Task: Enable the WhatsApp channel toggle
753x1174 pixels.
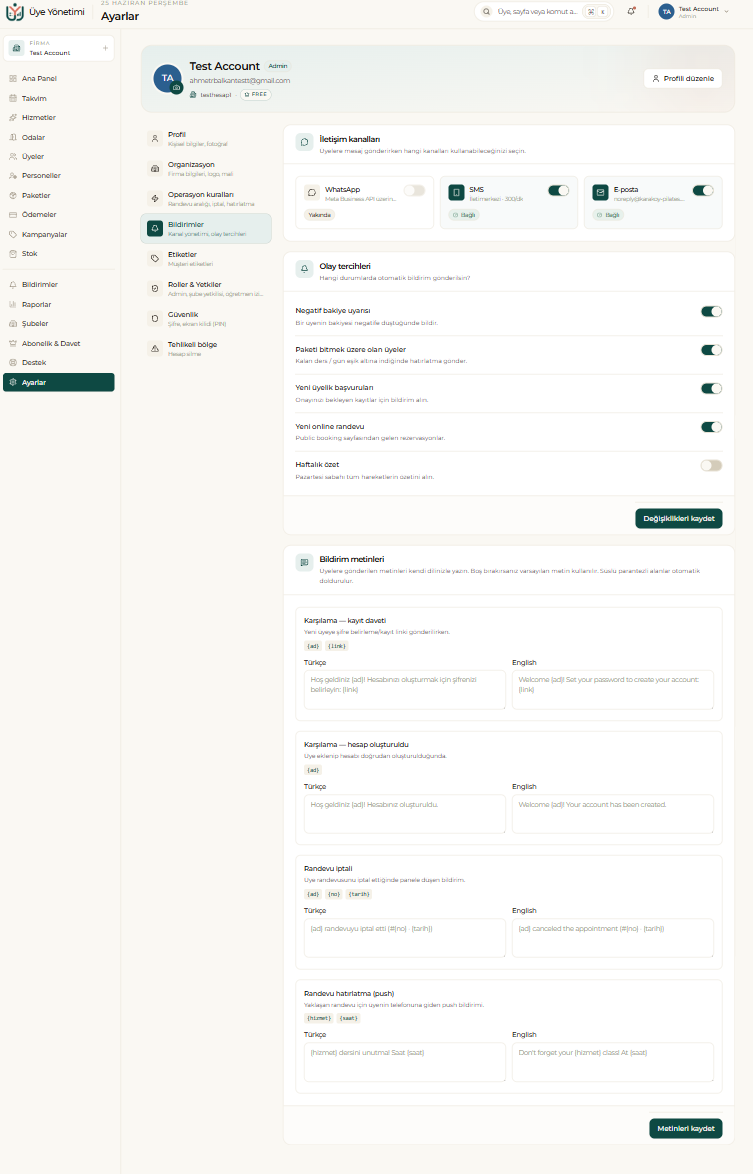Action: 414,190
